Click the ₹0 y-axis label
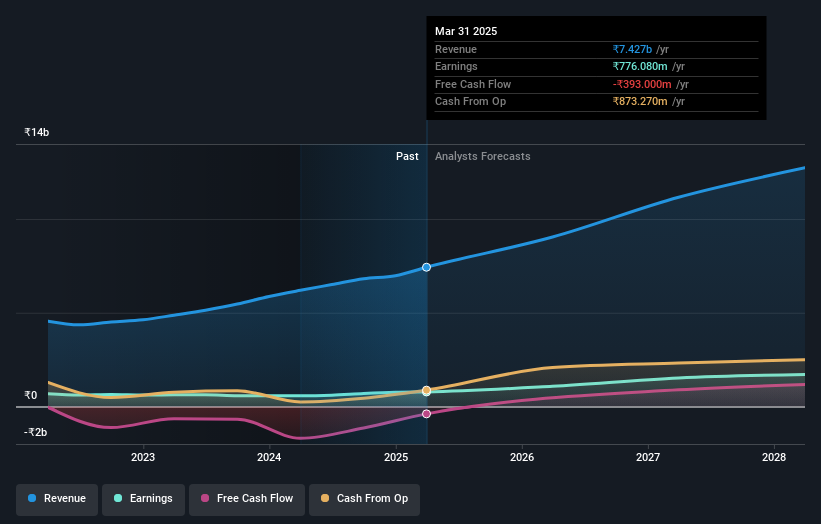 click(31, 395)
